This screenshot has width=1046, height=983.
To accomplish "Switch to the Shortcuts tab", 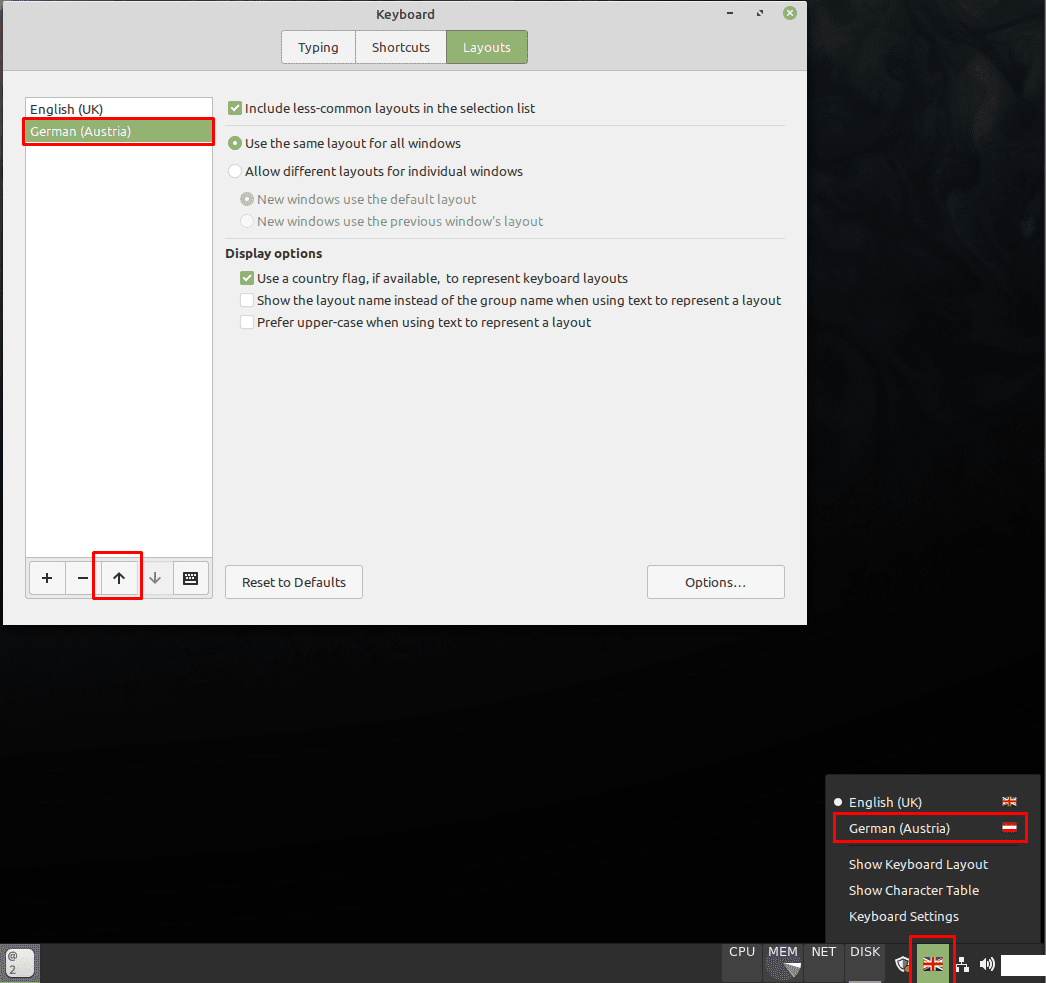I will click(401, 47).
